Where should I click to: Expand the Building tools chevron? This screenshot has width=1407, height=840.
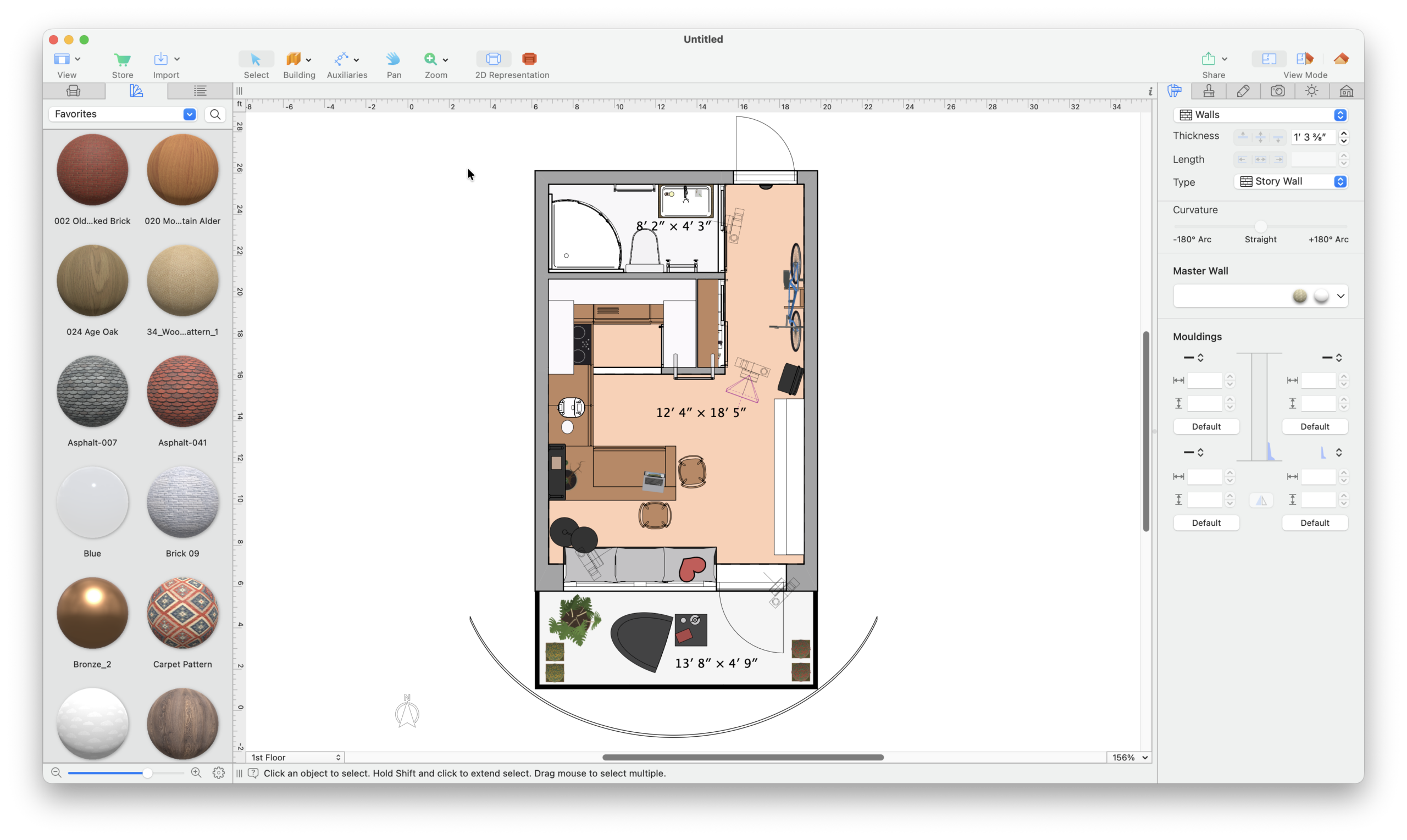tap(308, 60)
